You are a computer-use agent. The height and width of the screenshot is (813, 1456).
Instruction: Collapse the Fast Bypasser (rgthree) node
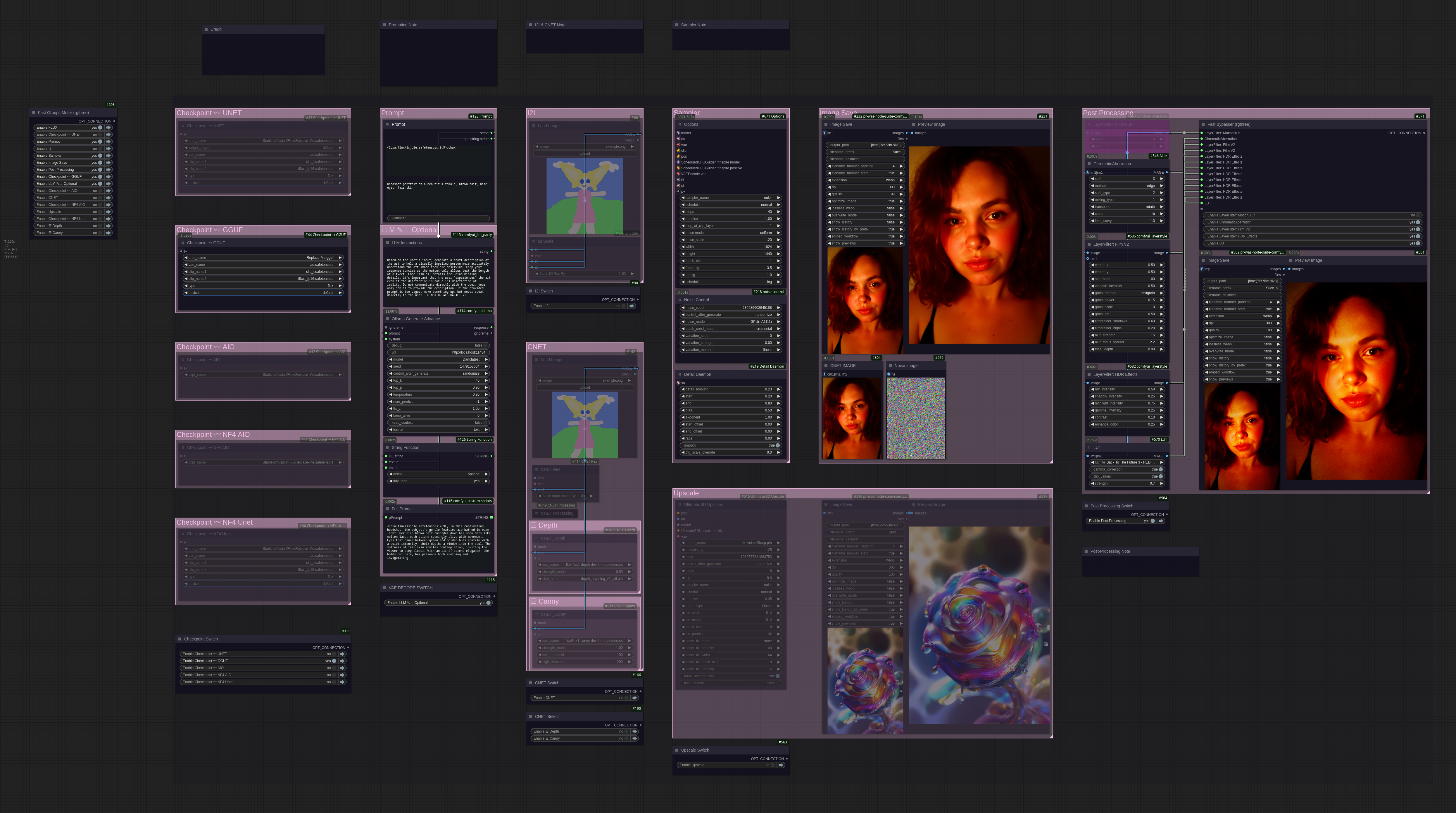pos(1203,124)
